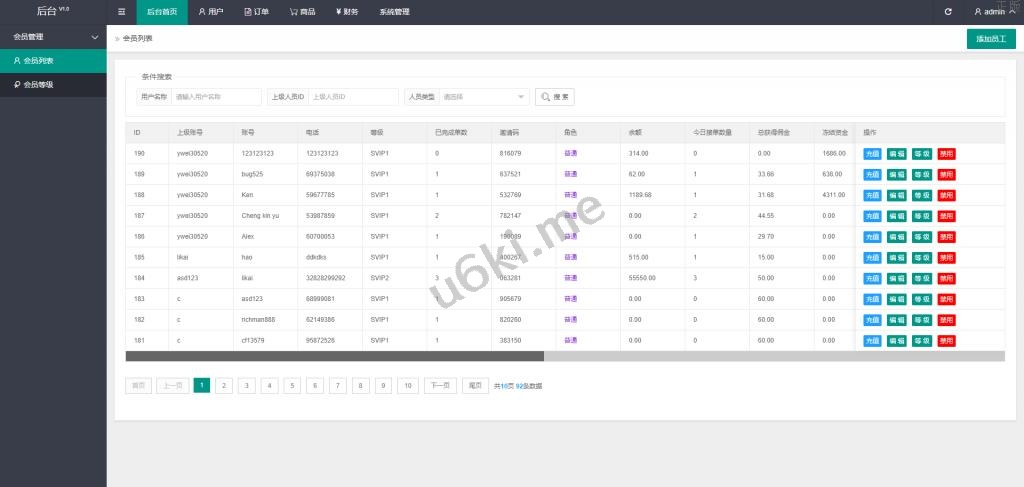1024x487 pixels.
Task: Click the table's horizontal scrollbar
Action: point(334,356)
